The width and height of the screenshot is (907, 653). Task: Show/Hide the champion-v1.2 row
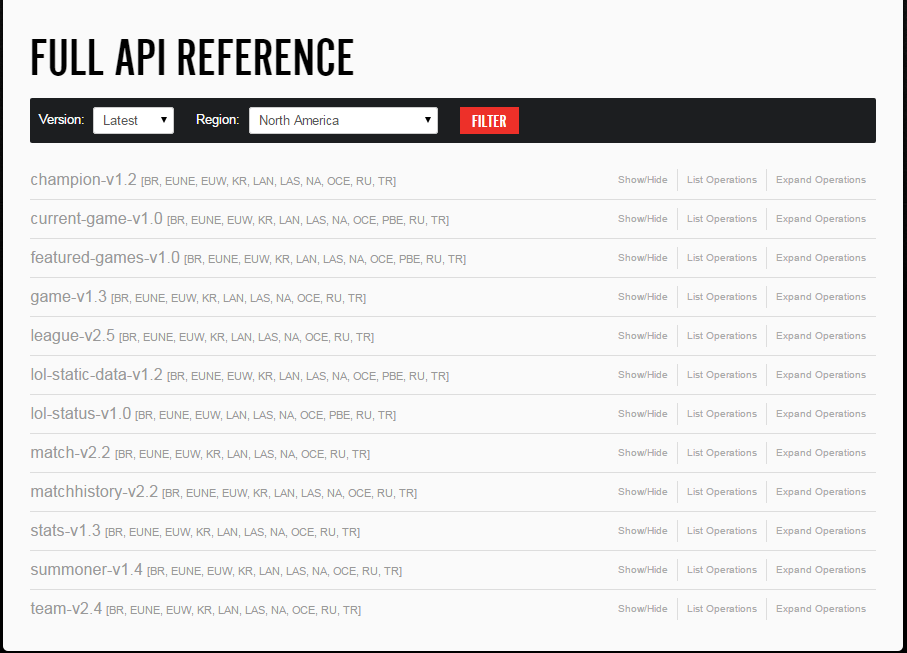coord(643,180)
